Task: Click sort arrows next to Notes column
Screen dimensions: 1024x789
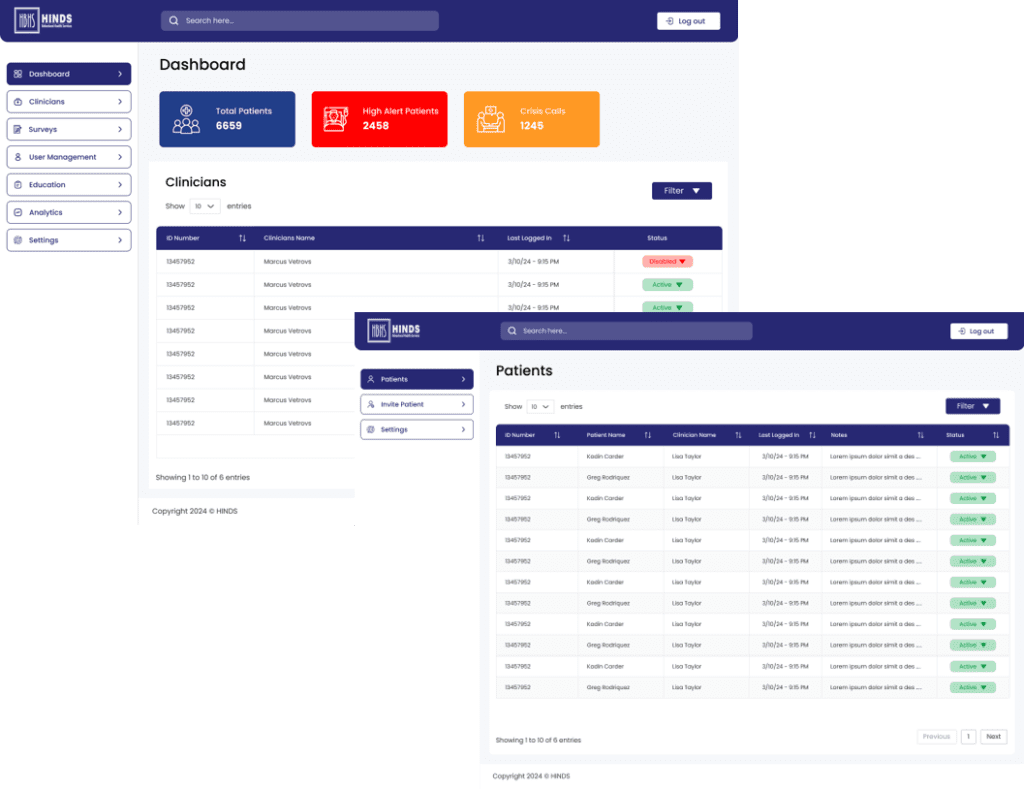Action: (x=920, y=435)
